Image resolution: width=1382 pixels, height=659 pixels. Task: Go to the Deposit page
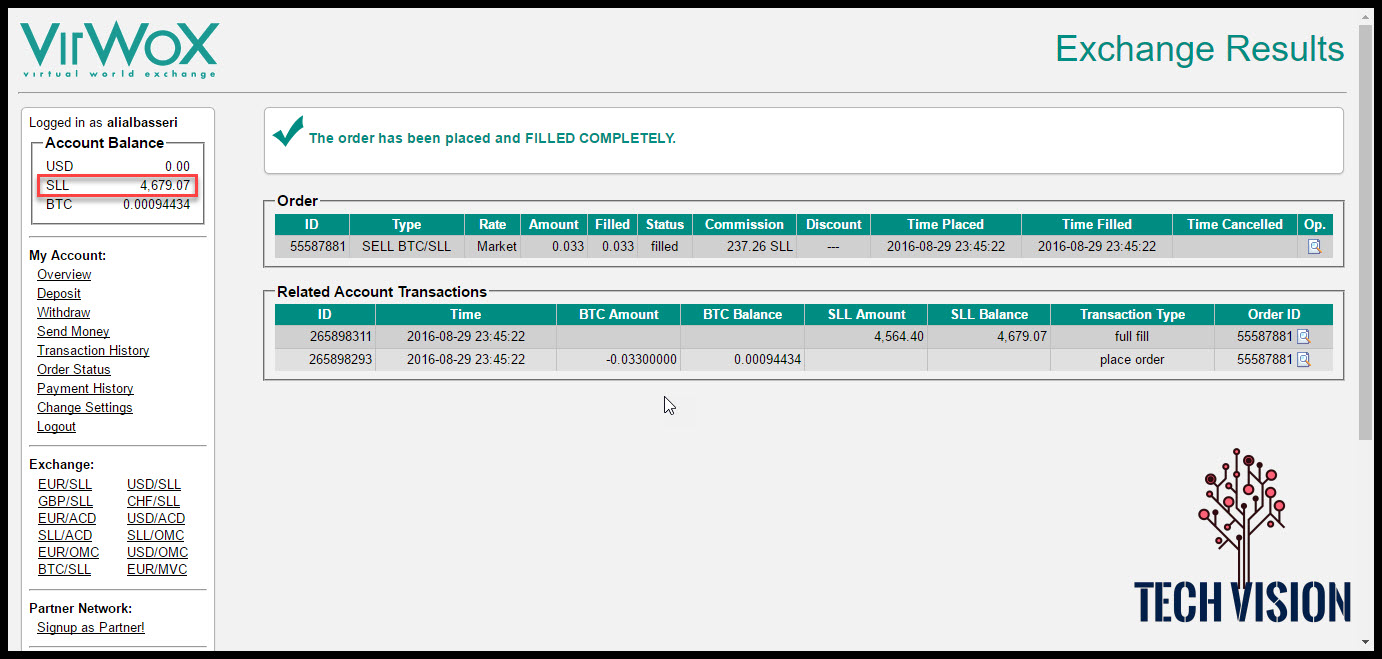tap(59, 293)
